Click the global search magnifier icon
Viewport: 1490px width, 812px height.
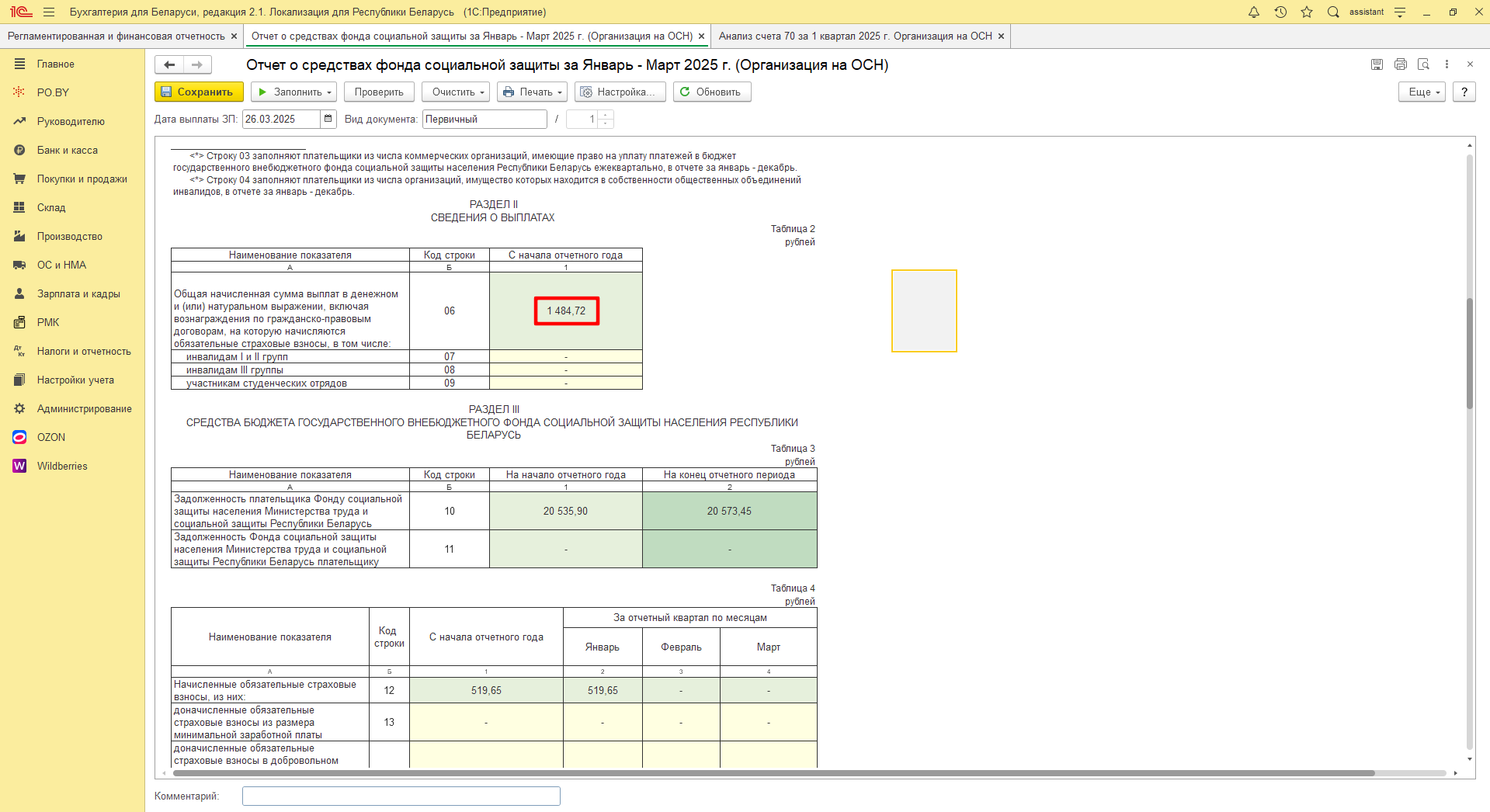tap(1333, 12)
